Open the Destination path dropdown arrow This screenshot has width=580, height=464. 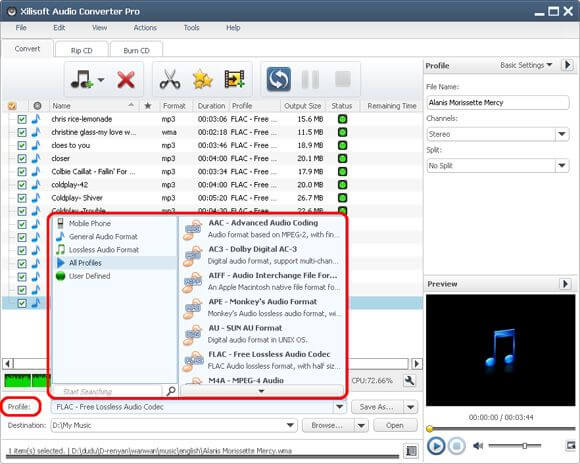click(x=290, y=426)
